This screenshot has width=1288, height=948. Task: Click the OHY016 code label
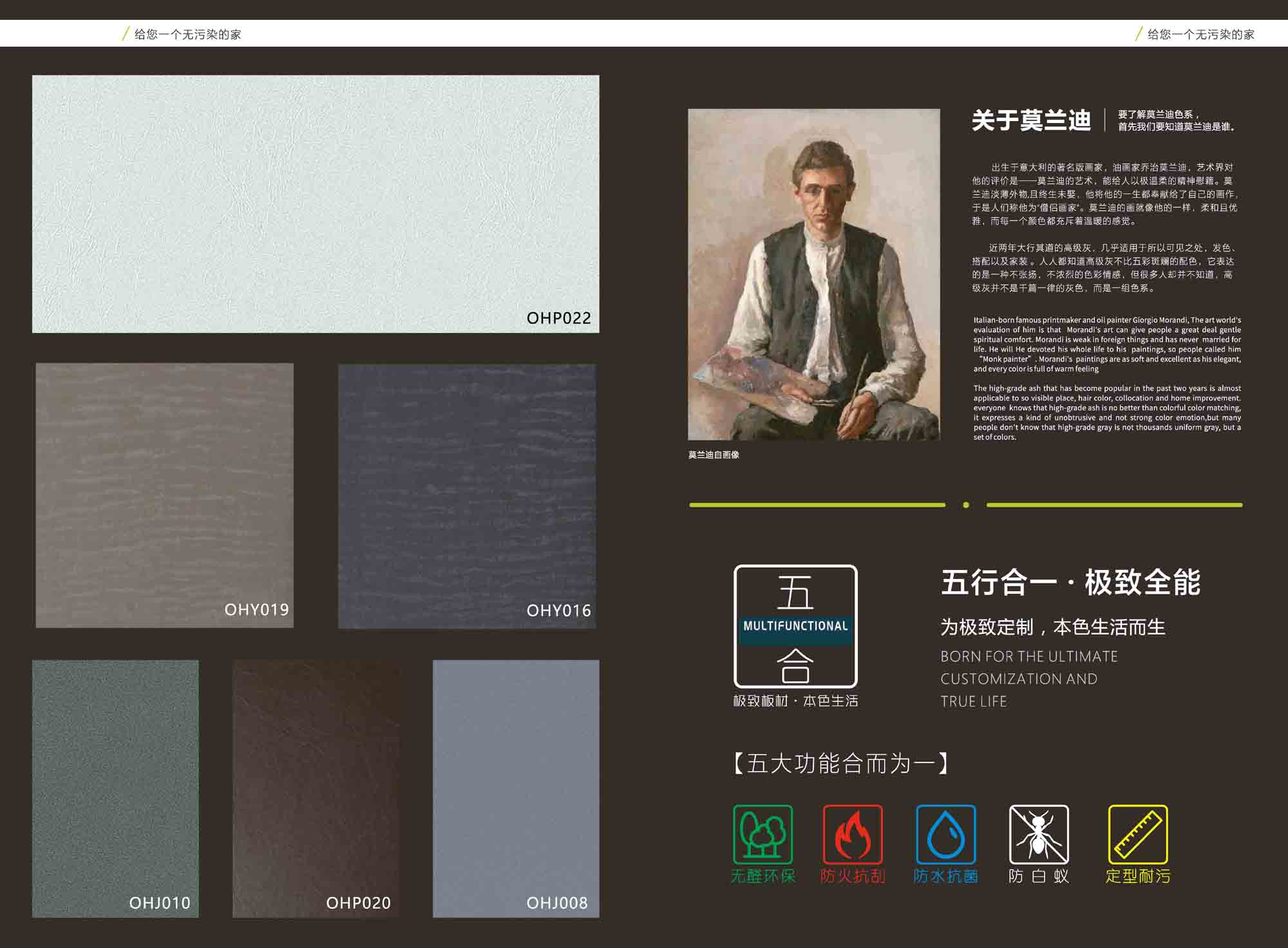pyautogui.click(x=558, y=610)
